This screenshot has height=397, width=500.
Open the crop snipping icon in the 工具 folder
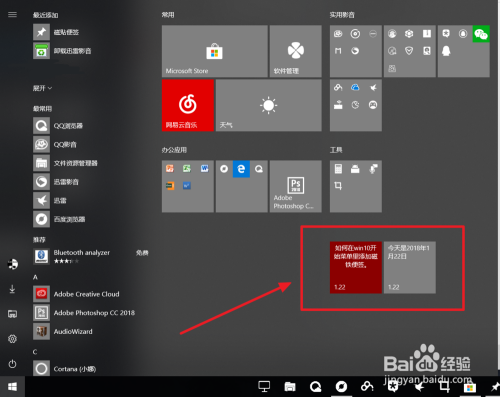[338, 186]
